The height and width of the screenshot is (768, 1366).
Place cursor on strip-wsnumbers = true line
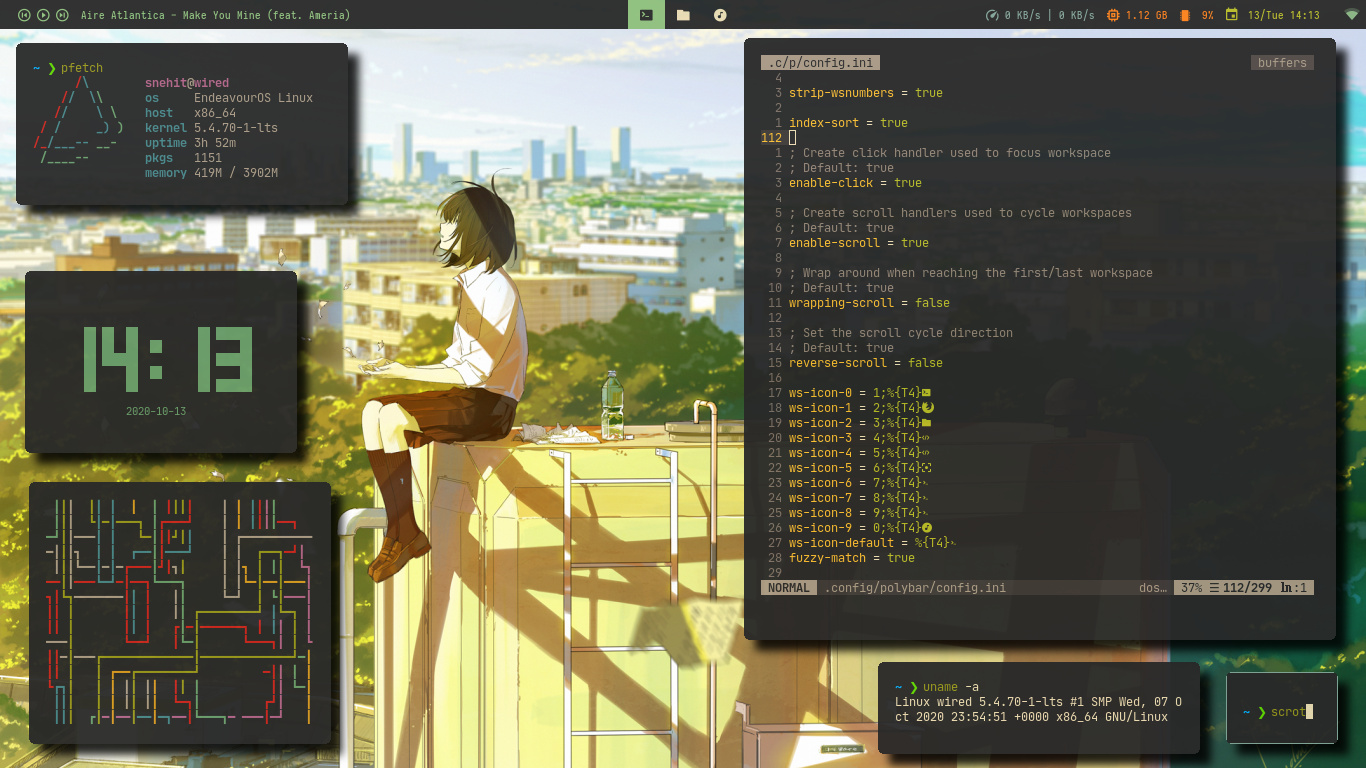click(866, 93)
